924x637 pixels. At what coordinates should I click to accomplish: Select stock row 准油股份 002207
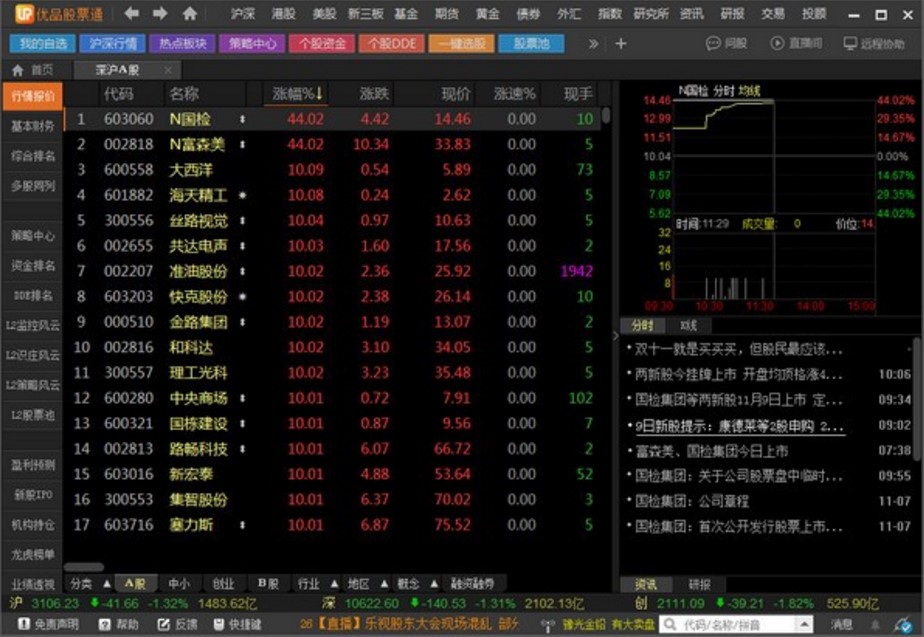click(x=333, y=271)
